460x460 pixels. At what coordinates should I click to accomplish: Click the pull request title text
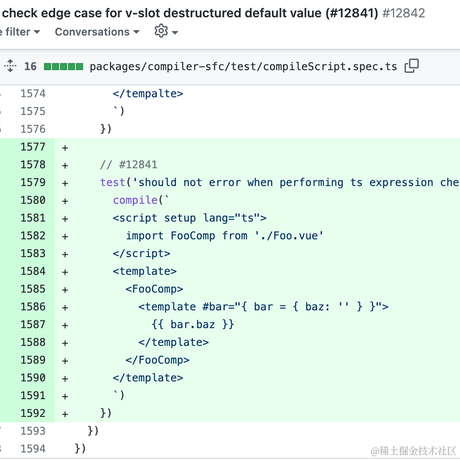tap(190, 13)
